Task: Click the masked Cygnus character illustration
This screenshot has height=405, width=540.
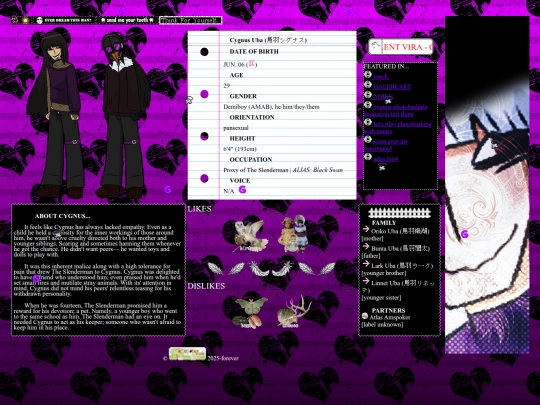Action: click(124, 115)
